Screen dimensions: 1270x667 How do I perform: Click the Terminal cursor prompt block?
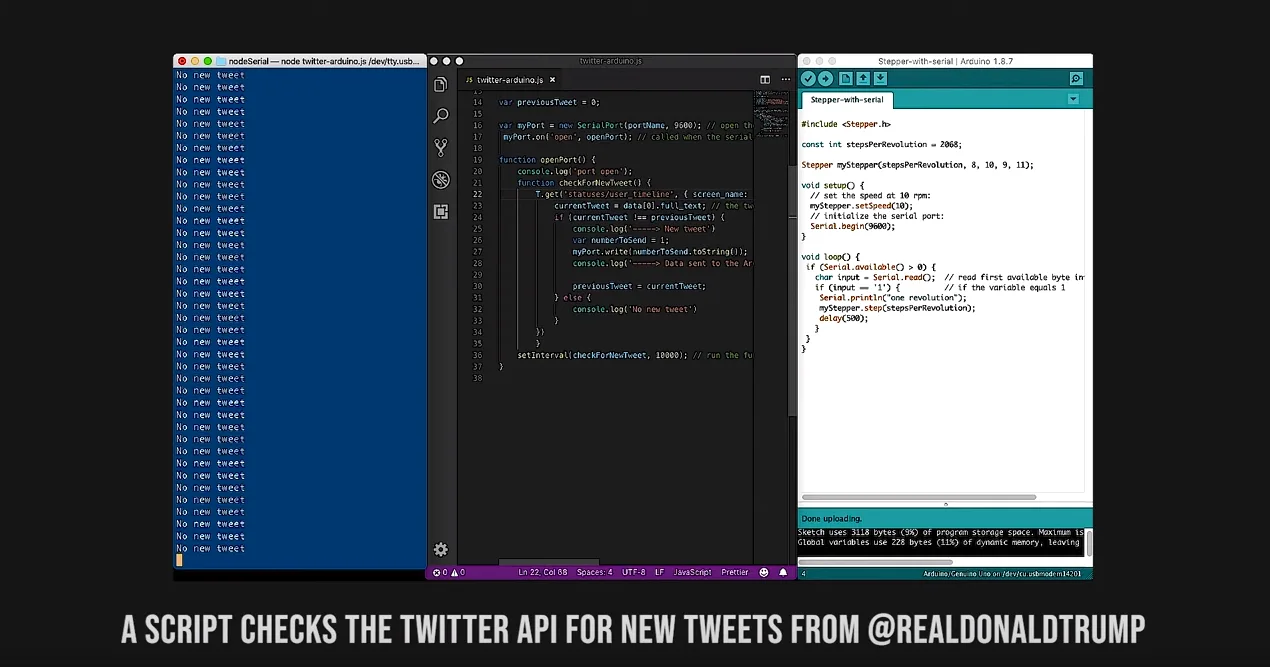point(179,560)
